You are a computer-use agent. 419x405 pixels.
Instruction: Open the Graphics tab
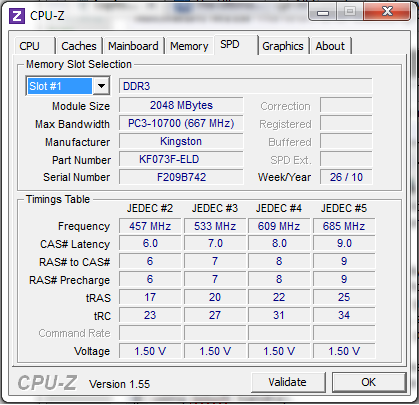283,46
